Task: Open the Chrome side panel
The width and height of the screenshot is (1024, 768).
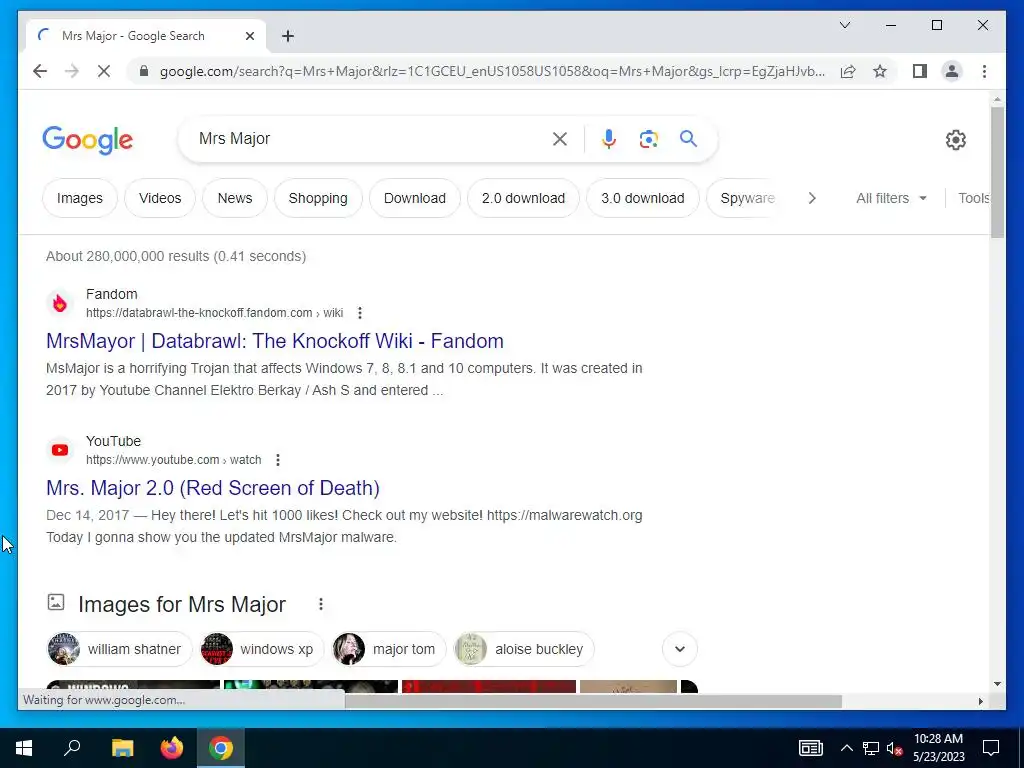Action: [x=920, y=71]
